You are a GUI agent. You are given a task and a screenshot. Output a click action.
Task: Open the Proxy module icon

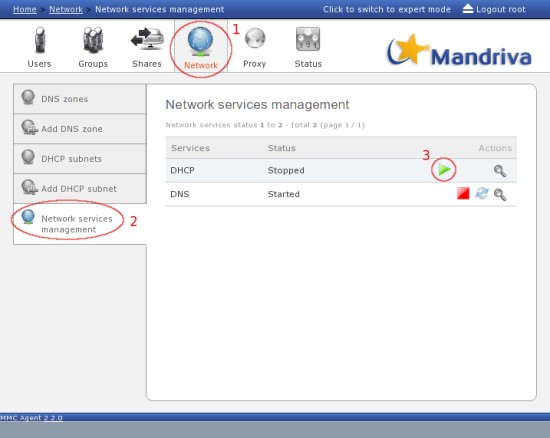(255, 38)
